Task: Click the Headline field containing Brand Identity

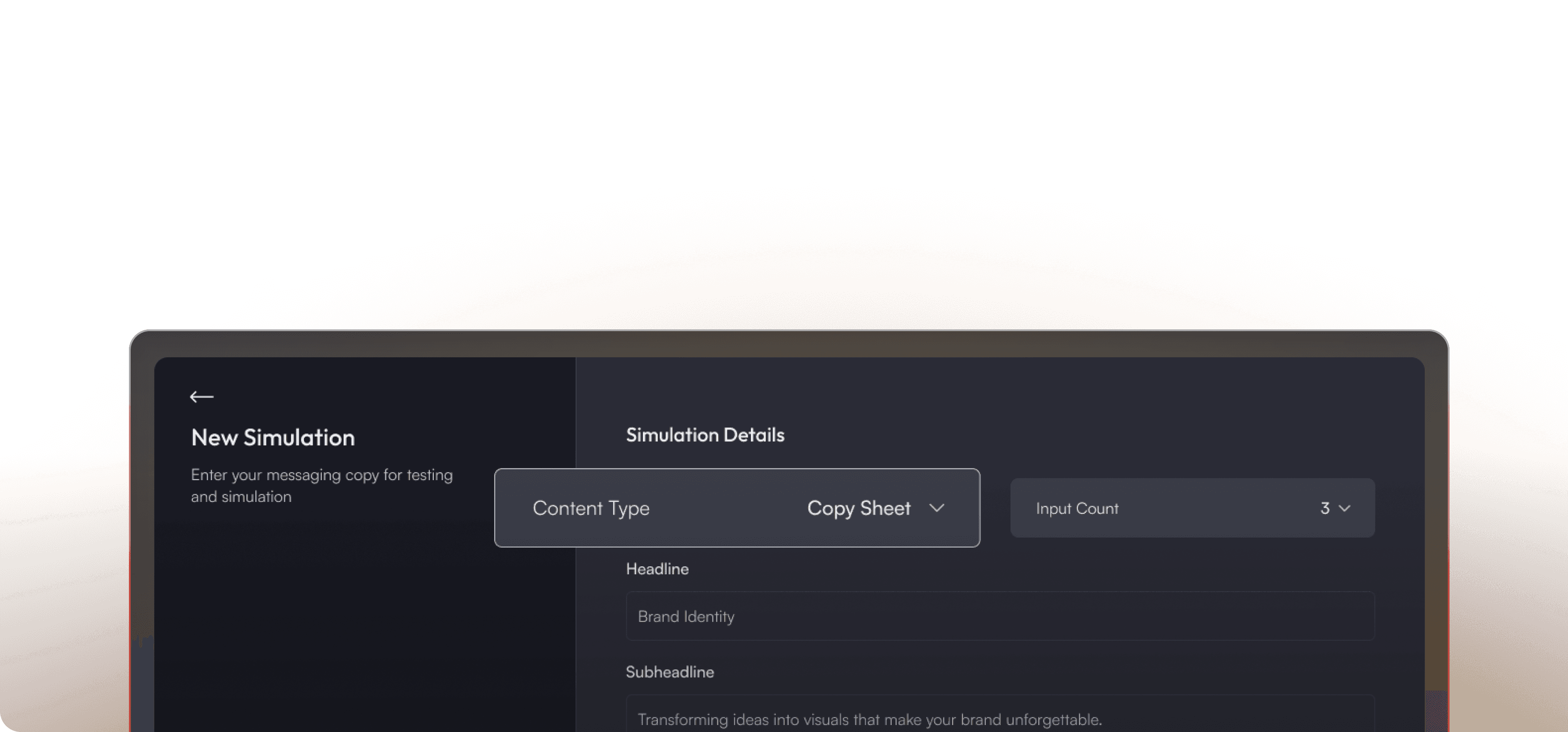Action: pos(1000,616)
